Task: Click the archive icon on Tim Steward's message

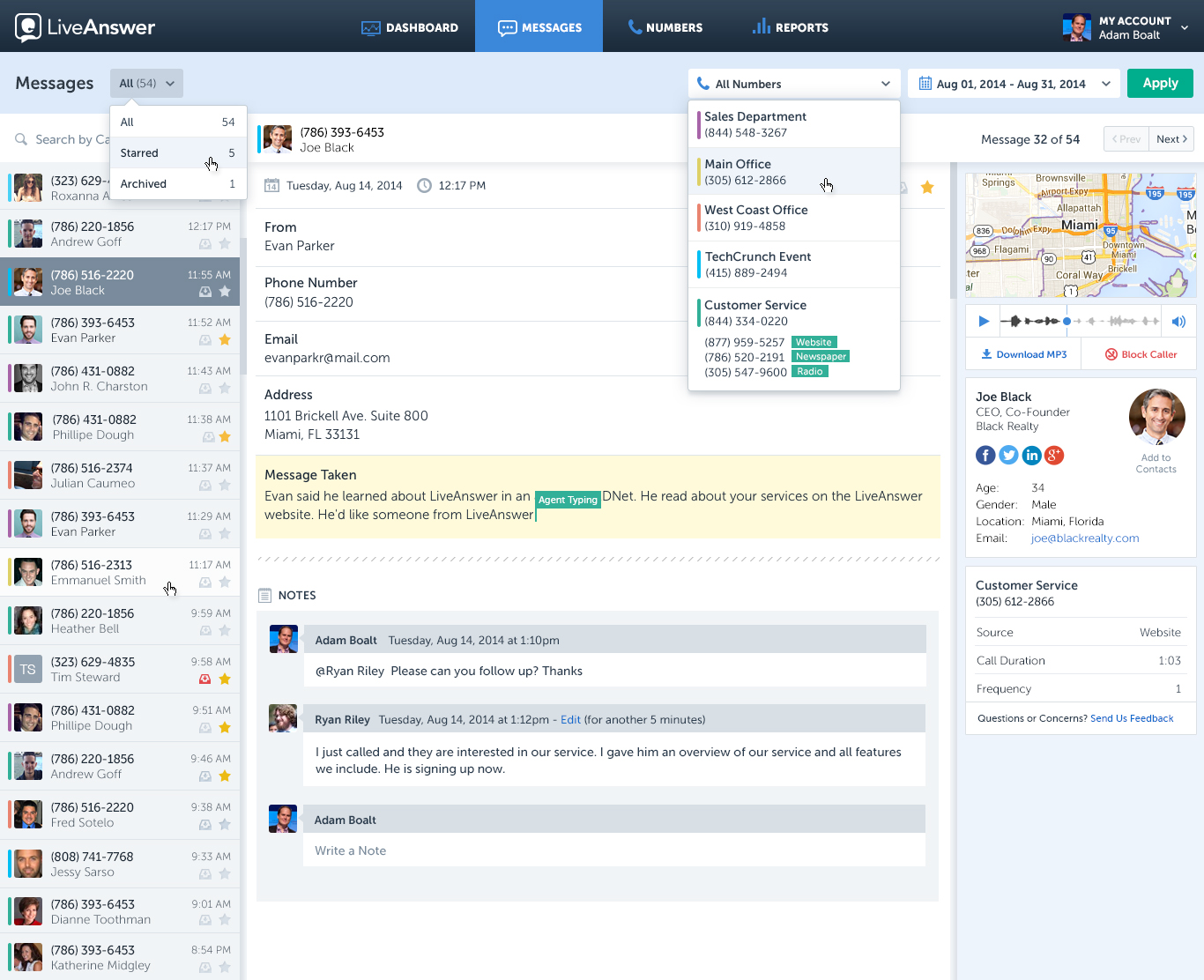Action: click(204, 679)
